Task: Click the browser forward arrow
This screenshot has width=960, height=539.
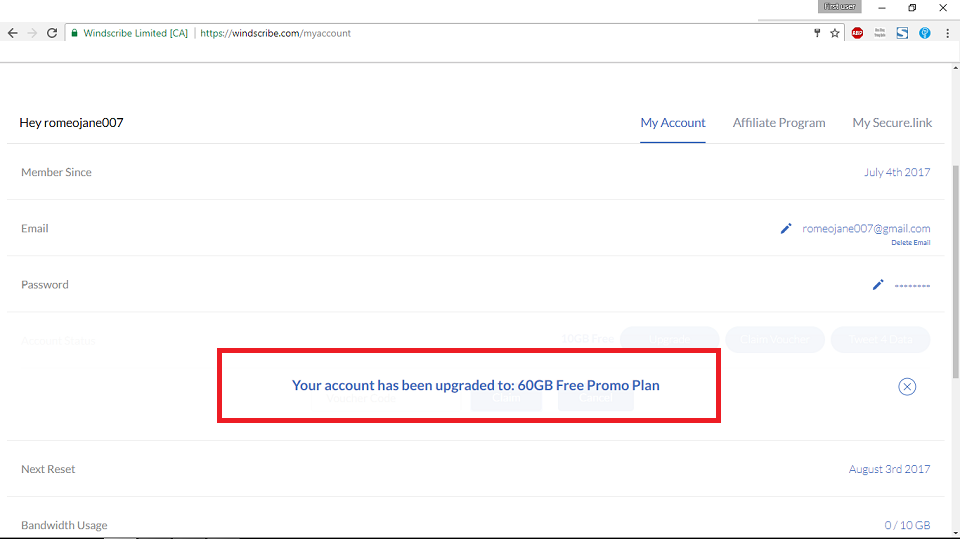Action: coord(32,33)
